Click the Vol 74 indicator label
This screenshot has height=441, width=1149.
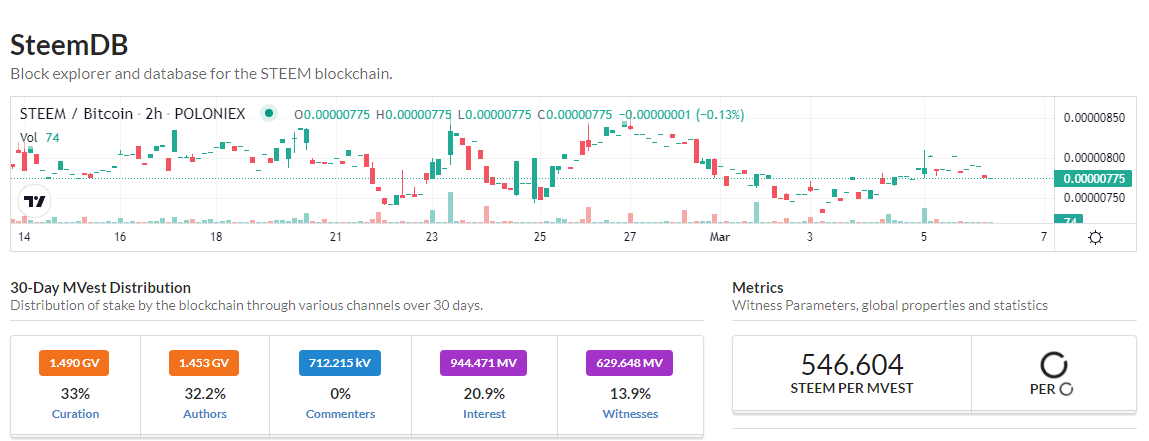click(x=40, y=137)
